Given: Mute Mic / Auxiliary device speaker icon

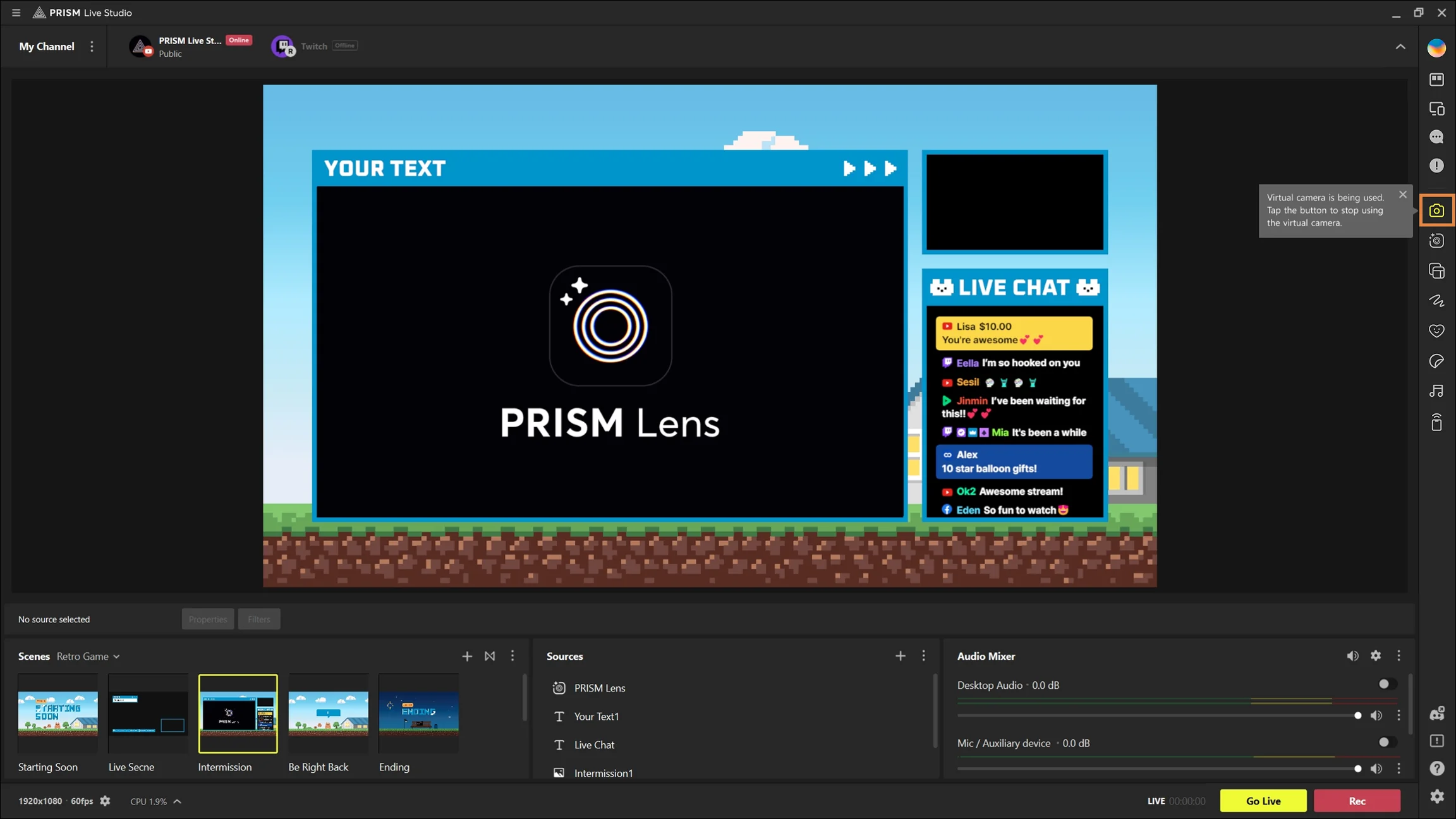Looking at the screenshot, I should tap(1376, 769).
